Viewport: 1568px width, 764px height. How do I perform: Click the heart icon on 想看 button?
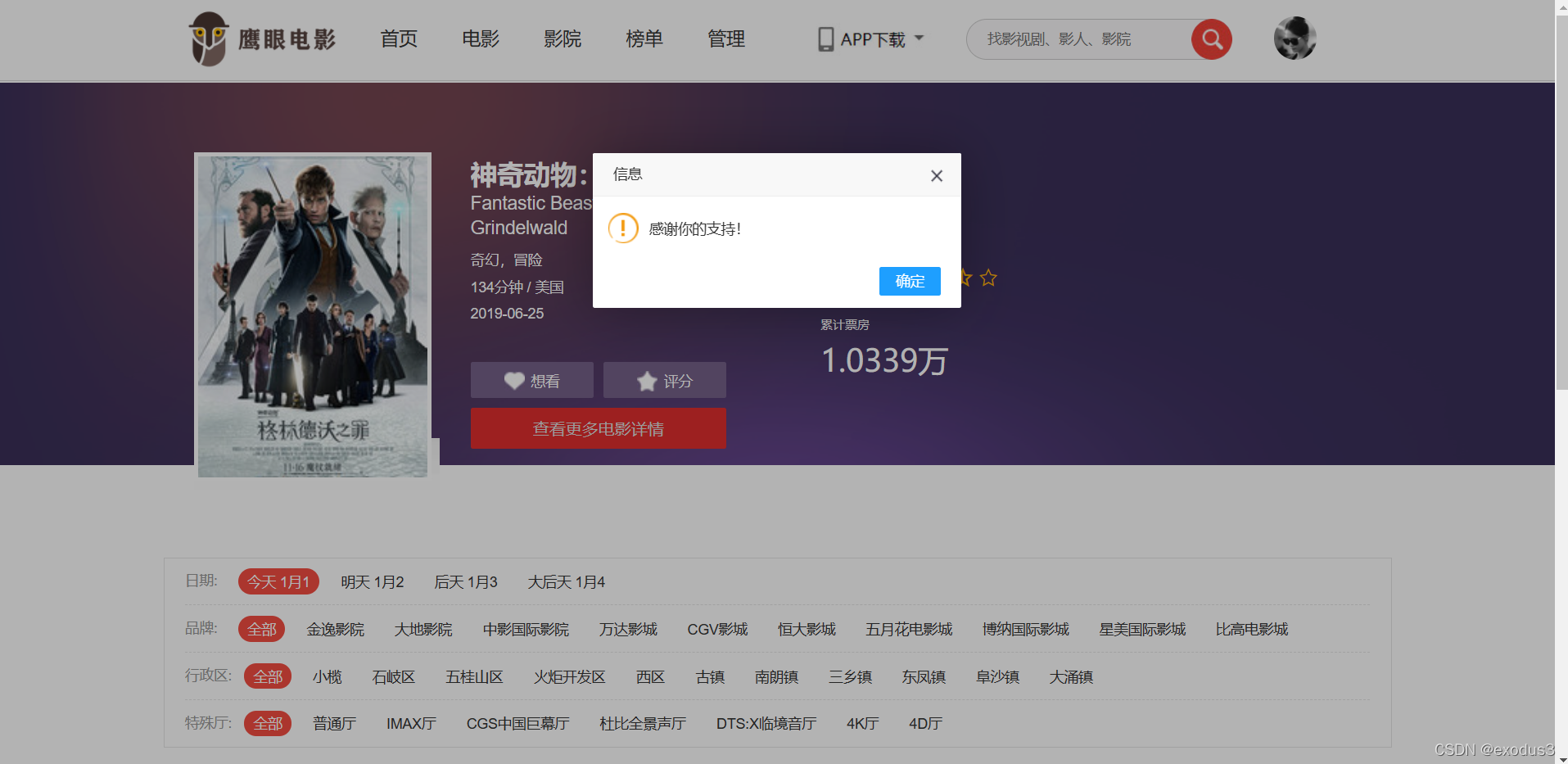pos(513,380)
